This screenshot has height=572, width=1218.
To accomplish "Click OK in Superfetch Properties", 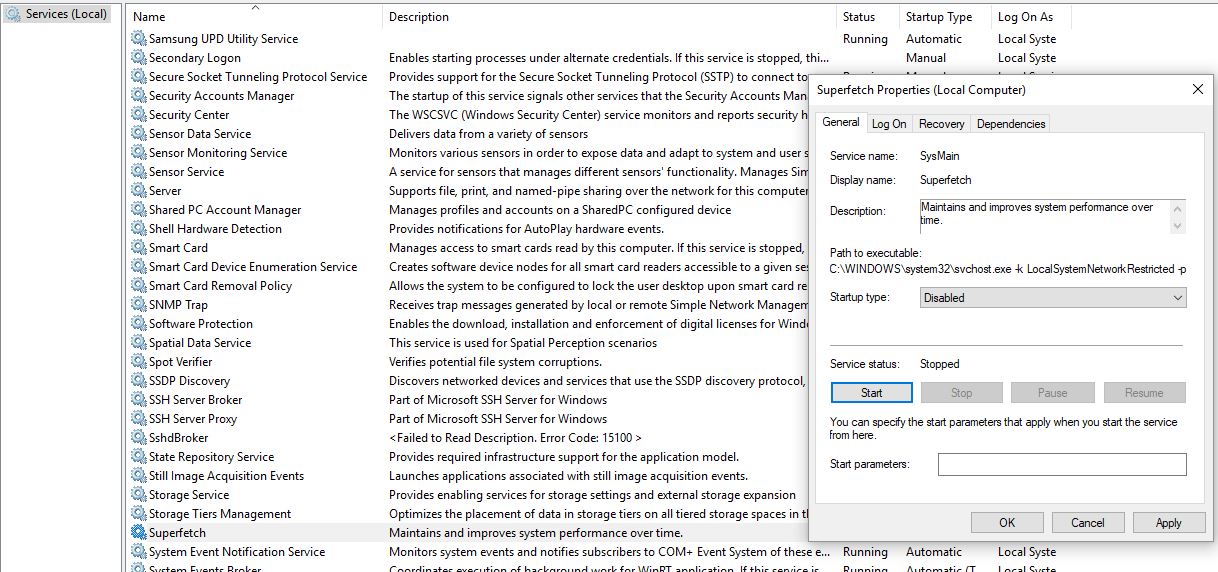I will tap(1007, 522).
